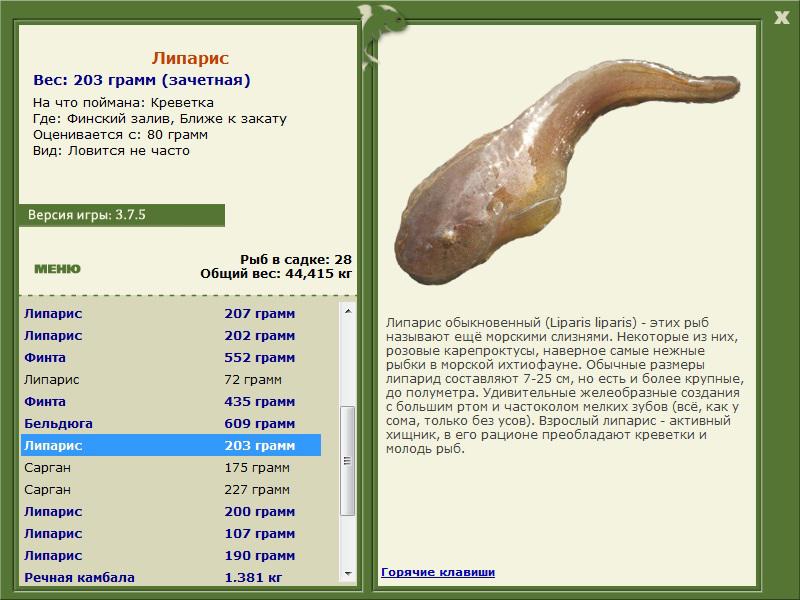Click the fish list scrollbar up arrow

(348, 311)
